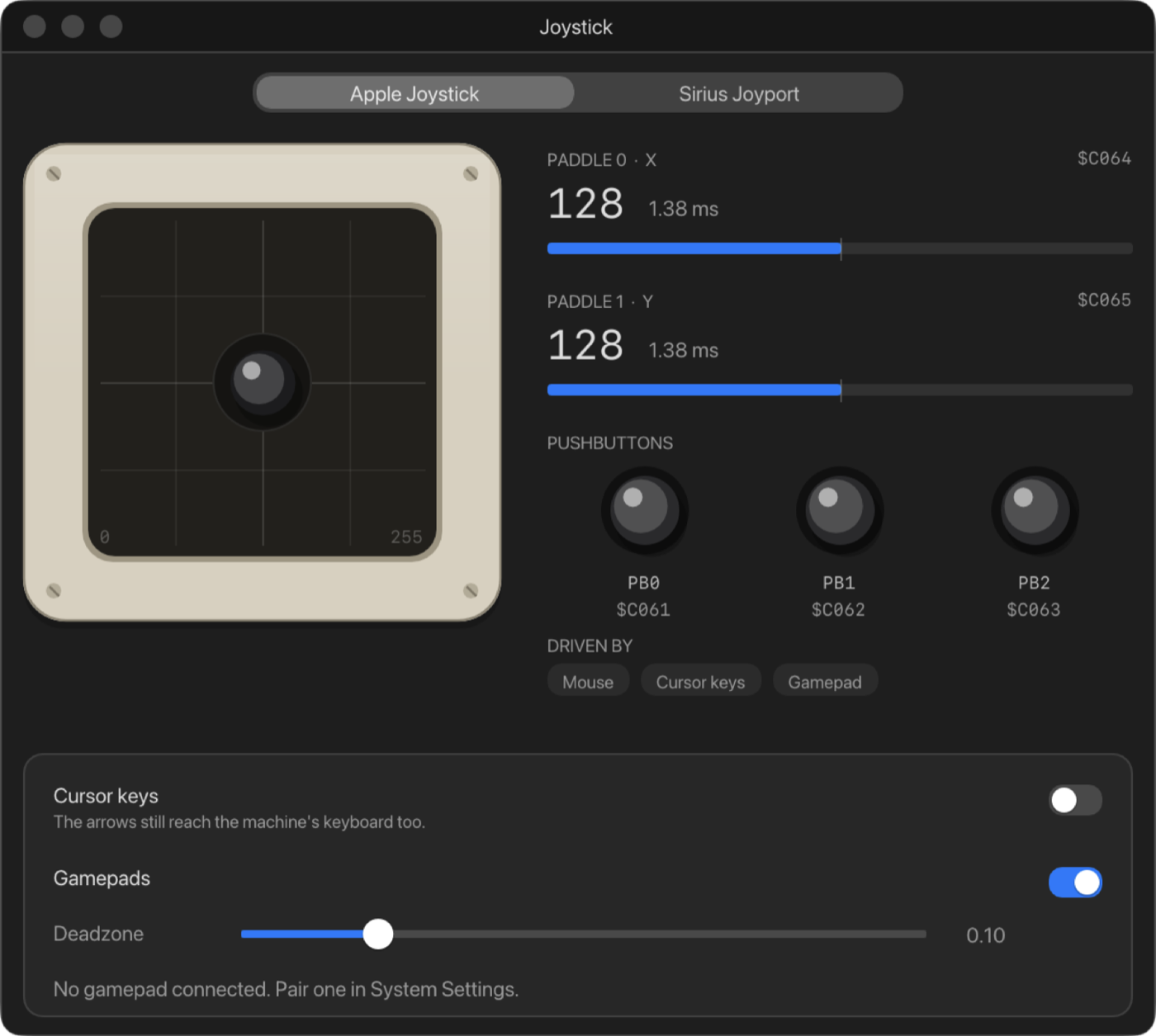Toggle the Cursor keys switch
Viewport: 1156px width, 1036px height.
coord(1075,800)
